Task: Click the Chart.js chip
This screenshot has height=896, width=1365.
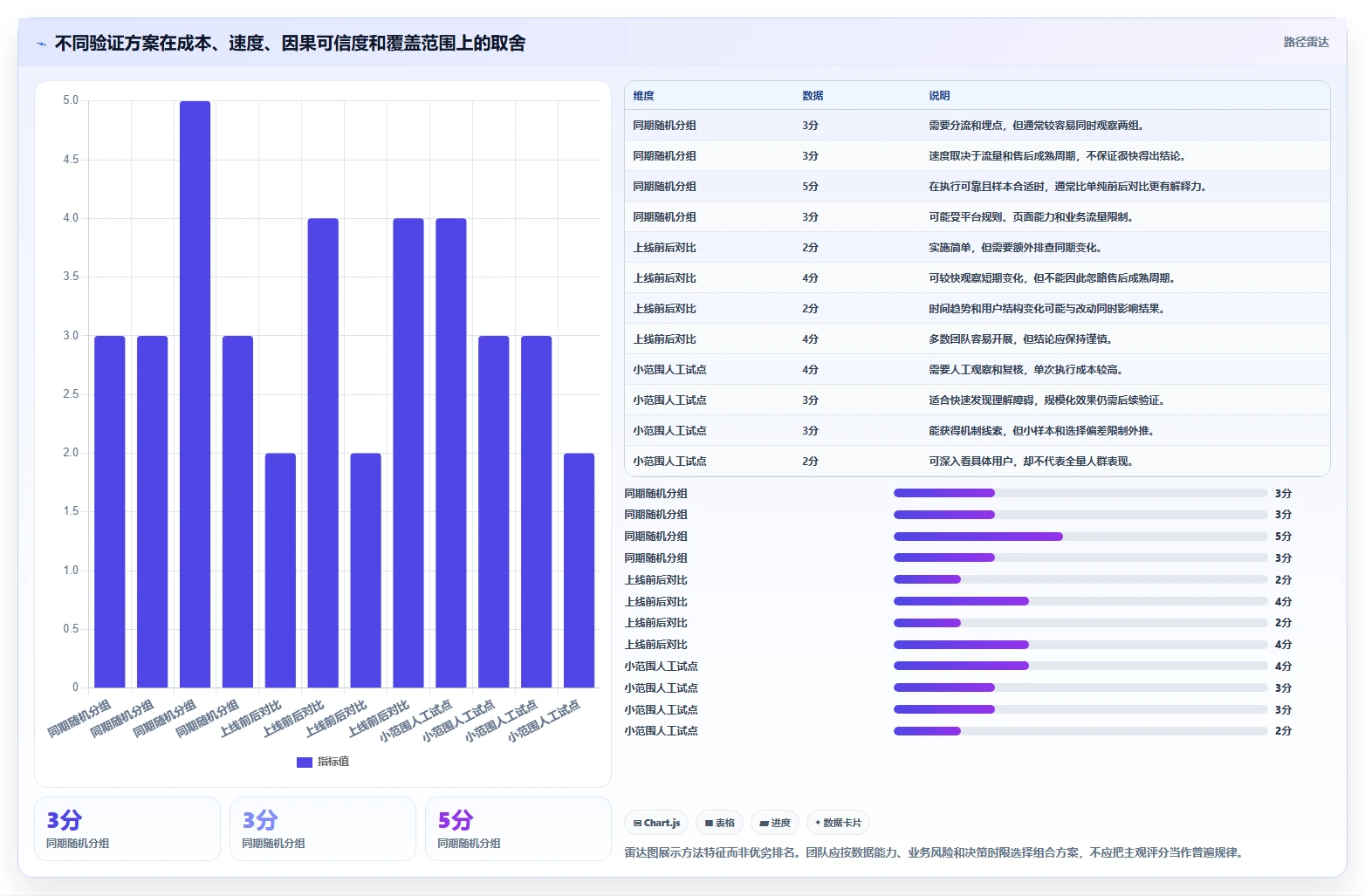Action: pyautogui.click(x=656, y=823)
